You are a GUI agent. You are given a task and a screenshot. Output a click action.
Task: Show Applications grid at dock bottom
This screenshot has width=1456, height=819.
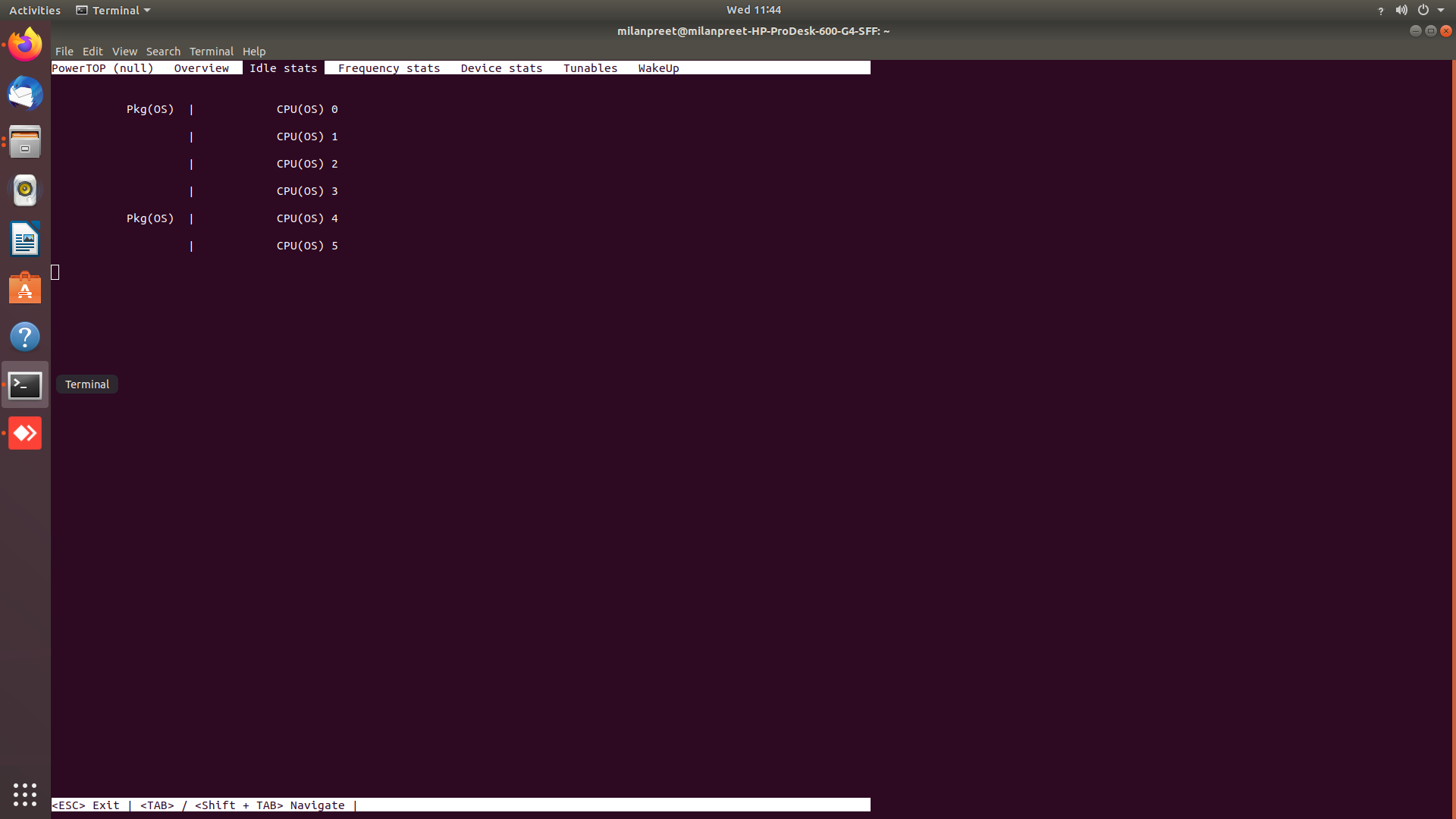point(25,794)
